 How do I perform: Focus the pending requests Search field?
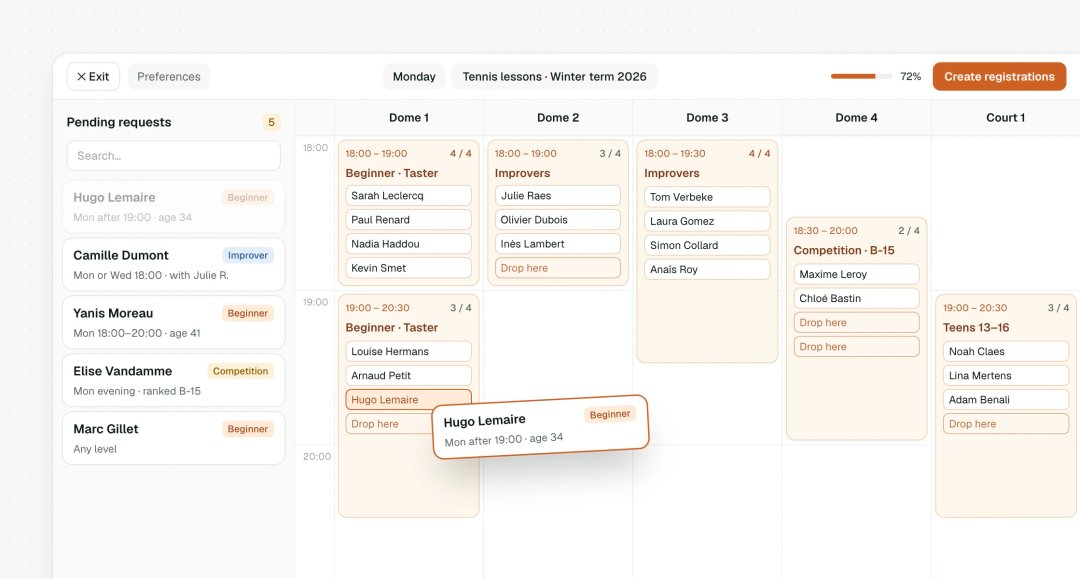pyautogui.click(x=174, y=156)
